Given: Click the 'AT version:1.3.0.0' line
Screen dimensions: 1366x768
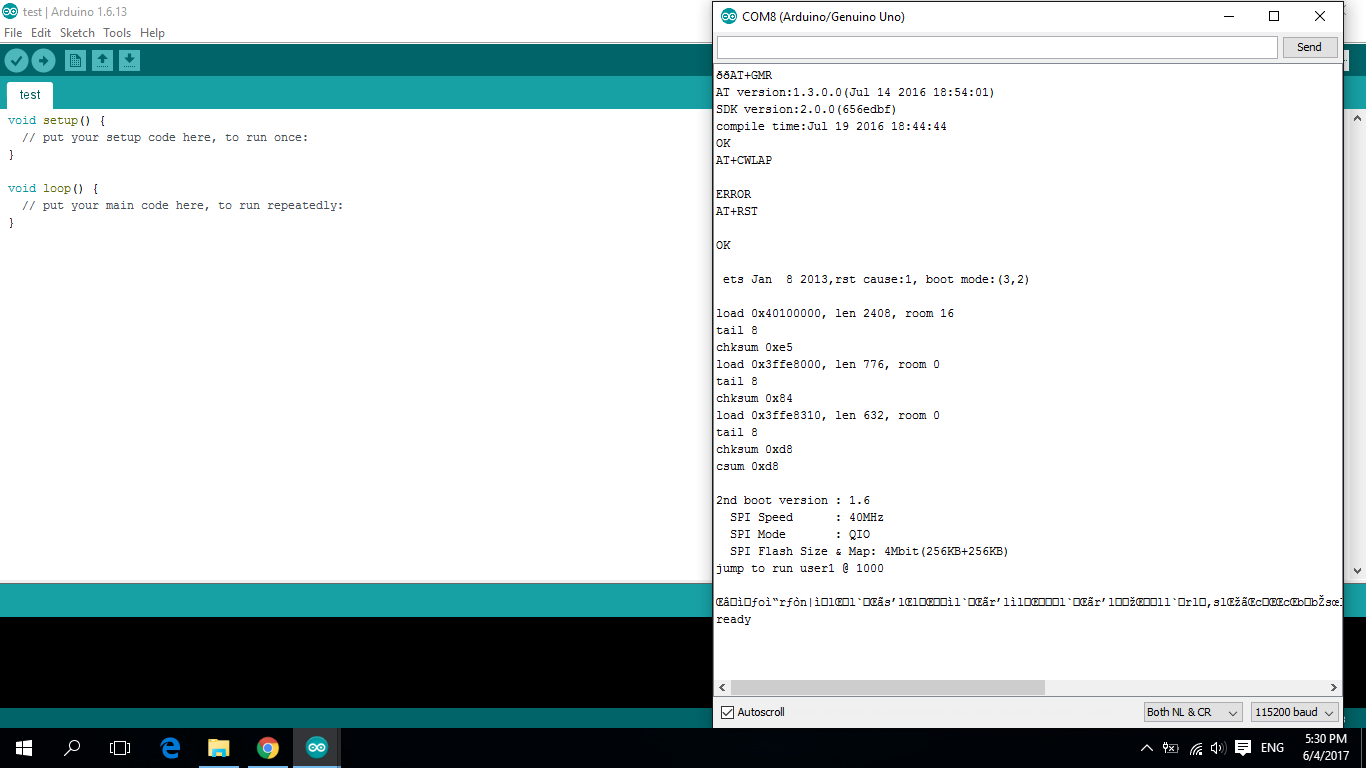Looking at the screenshot, I should 855,92.
